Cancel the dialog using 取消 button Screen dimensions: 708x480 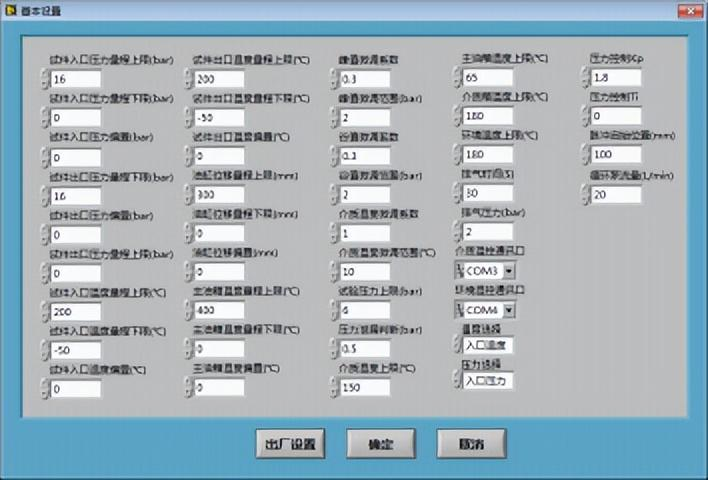[x=471, y=444]
